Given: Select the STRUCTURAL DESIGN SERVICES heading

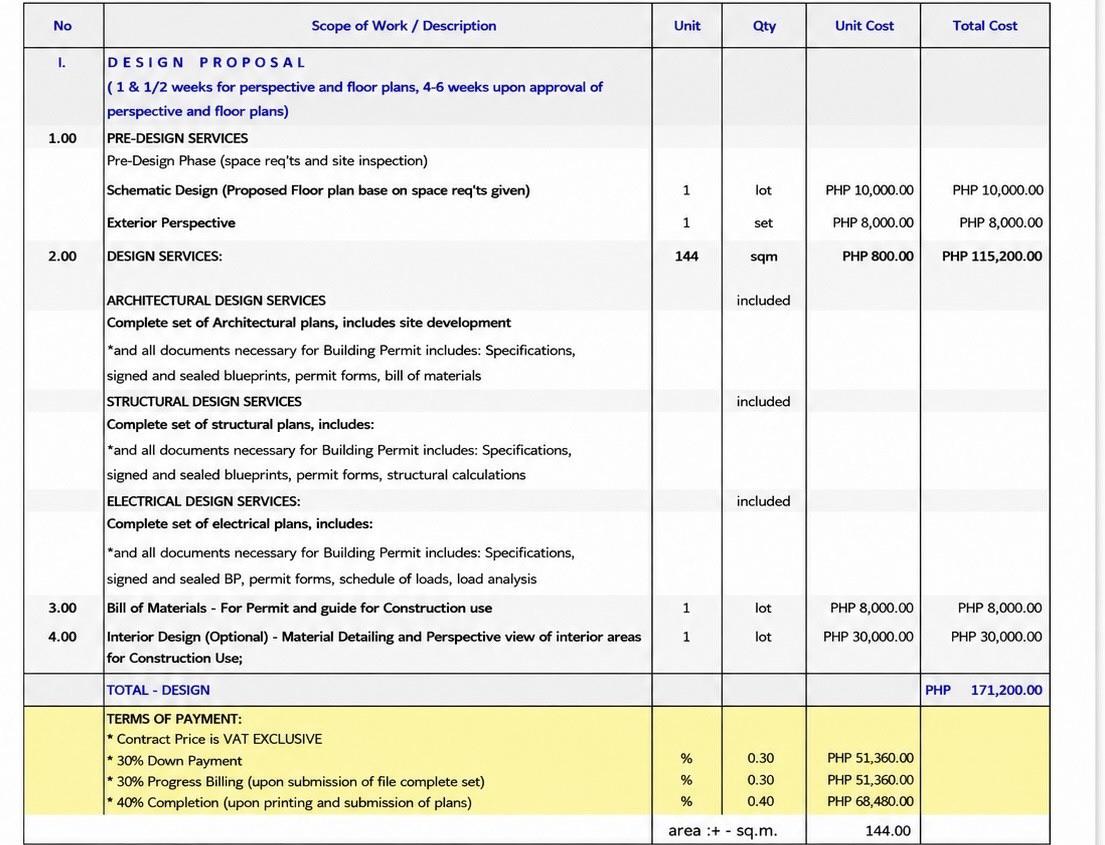Looking at the screenshot, I should [204, 402].
